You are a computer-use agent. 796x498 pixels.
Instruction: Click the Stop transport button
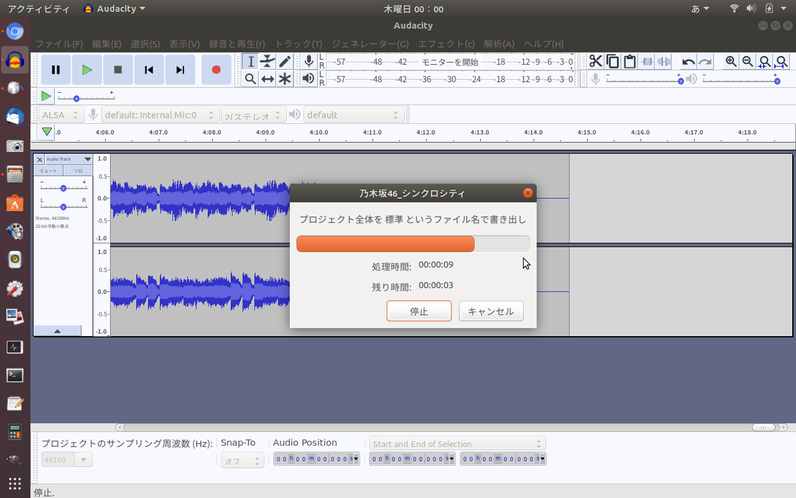tap(118, 70)
